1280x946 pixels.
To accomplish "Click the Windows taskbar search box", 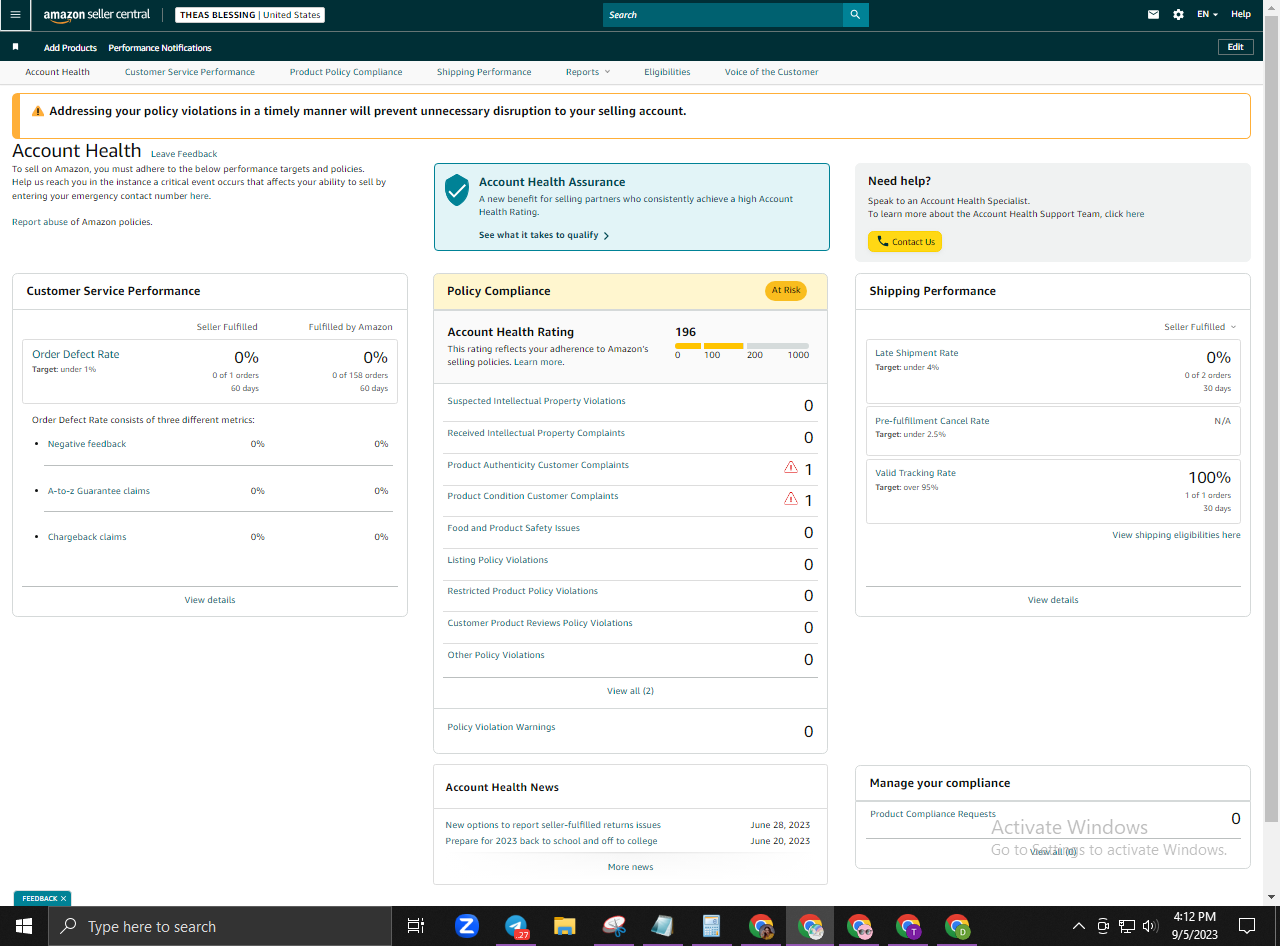I will (220, 926).
